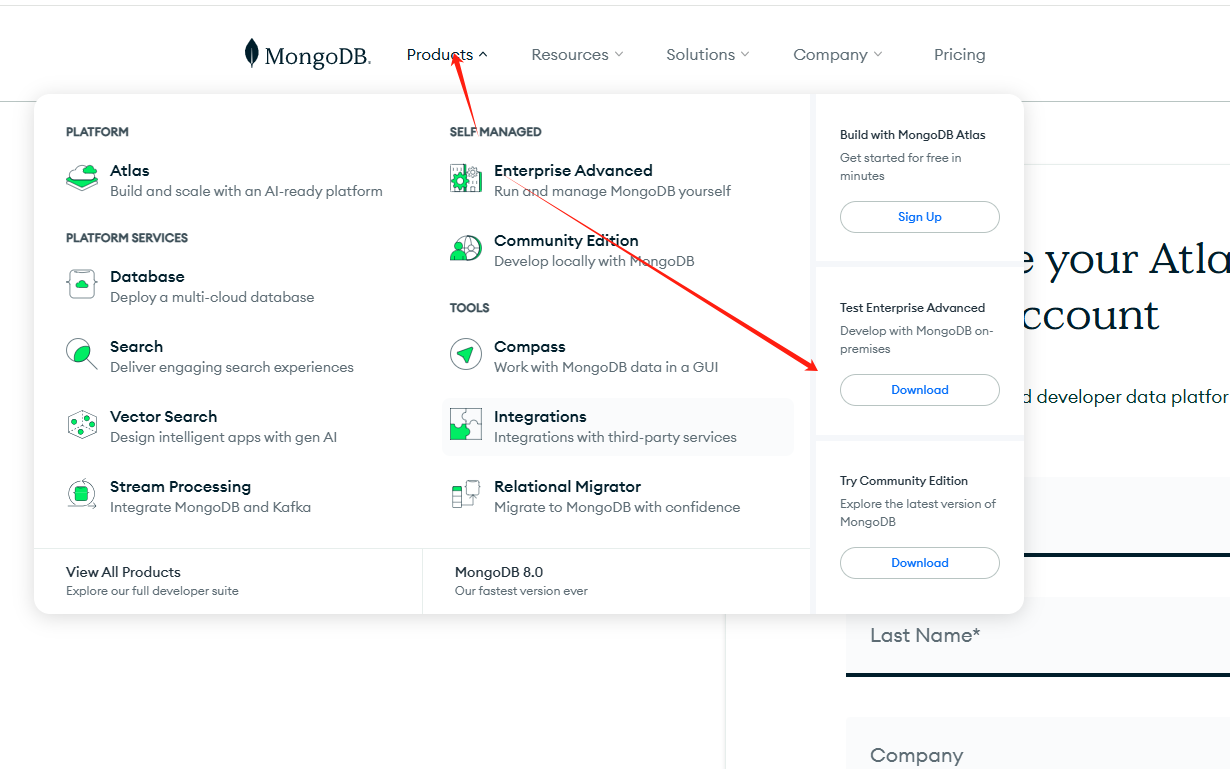Click the Enterprise Advanced gear icon
The height and width of the screenshot is (769, 1230).
[466, 178]
